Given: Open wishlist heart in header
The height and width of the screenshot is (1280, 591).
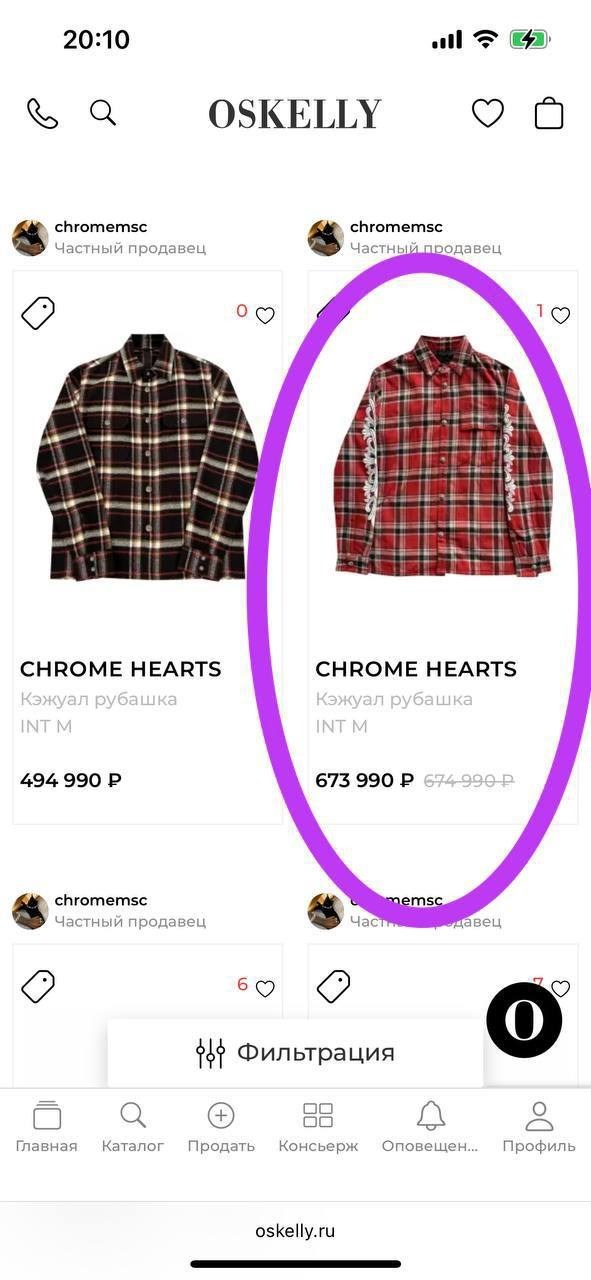Looking at the screenshot, I should pos(488,114).
